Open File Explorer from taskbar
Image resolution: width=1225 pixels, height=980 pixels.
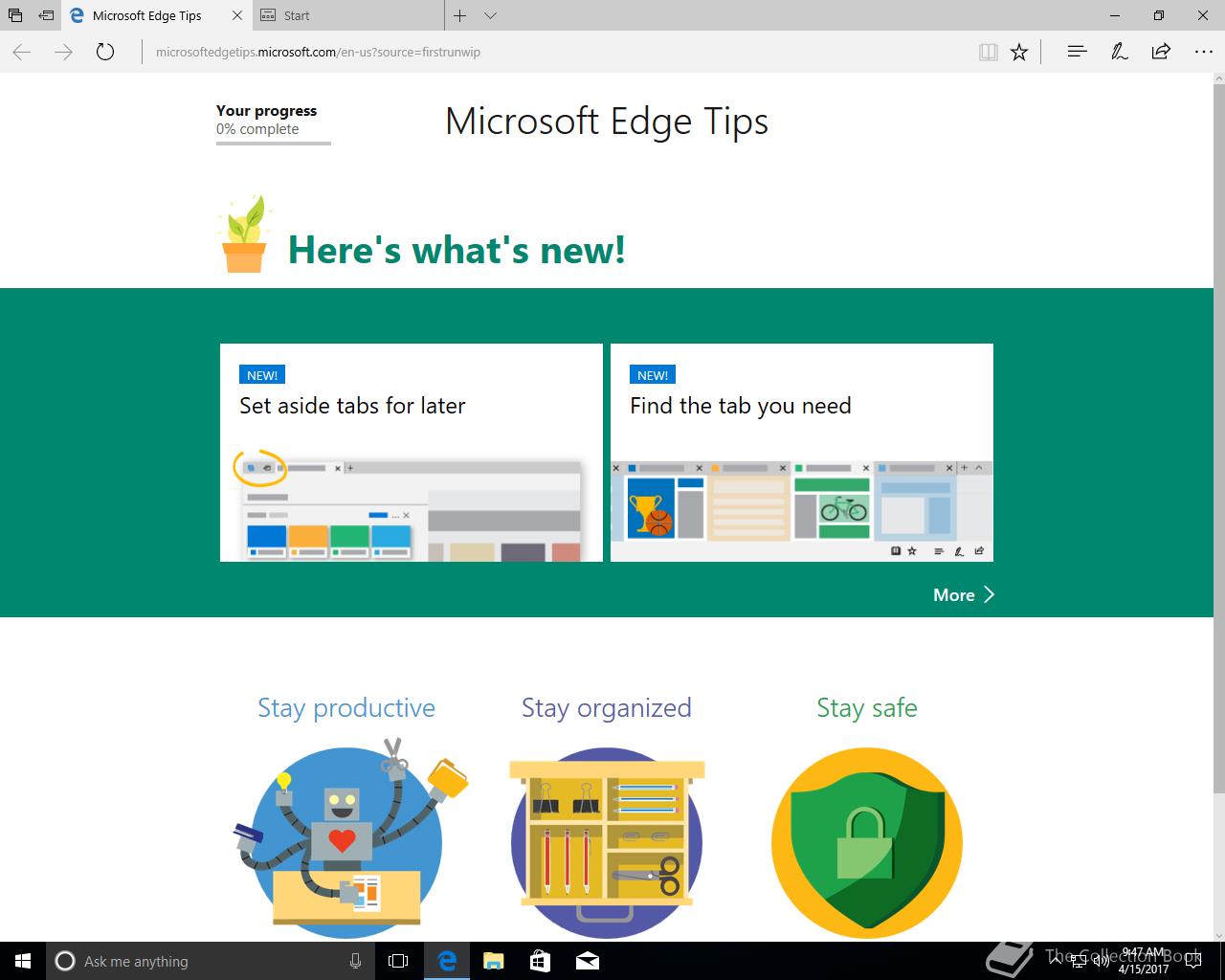[494, 961]
